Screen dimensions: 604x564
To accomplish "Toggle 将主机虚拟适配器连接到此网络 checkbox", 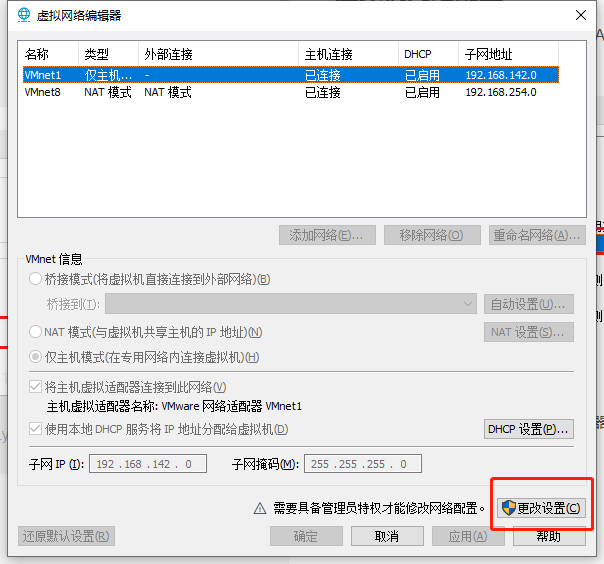I will point(35,387).
